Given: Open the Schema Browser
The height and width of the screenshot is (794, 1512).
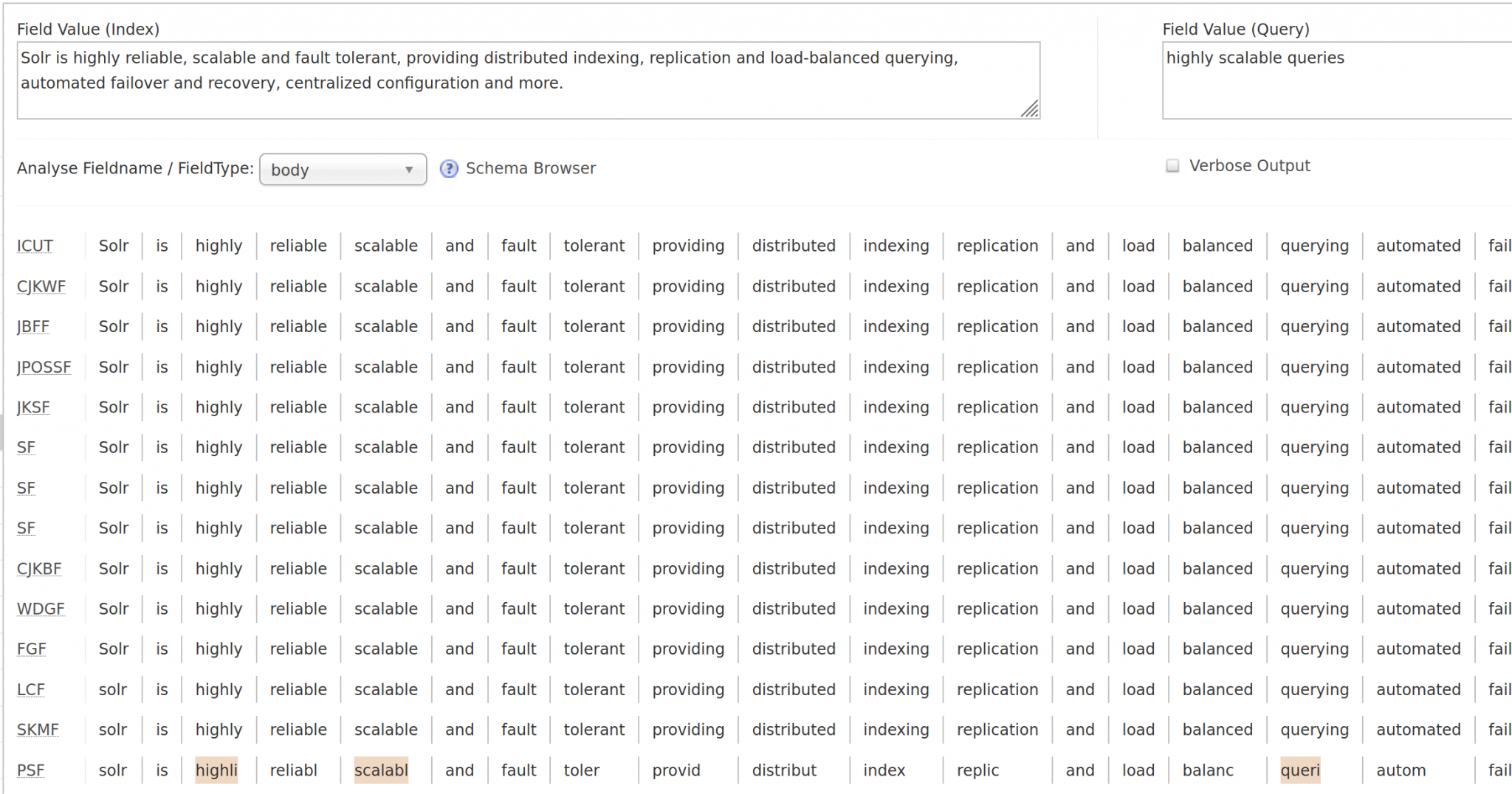Looking at the screenshot, I should (530, 168).
